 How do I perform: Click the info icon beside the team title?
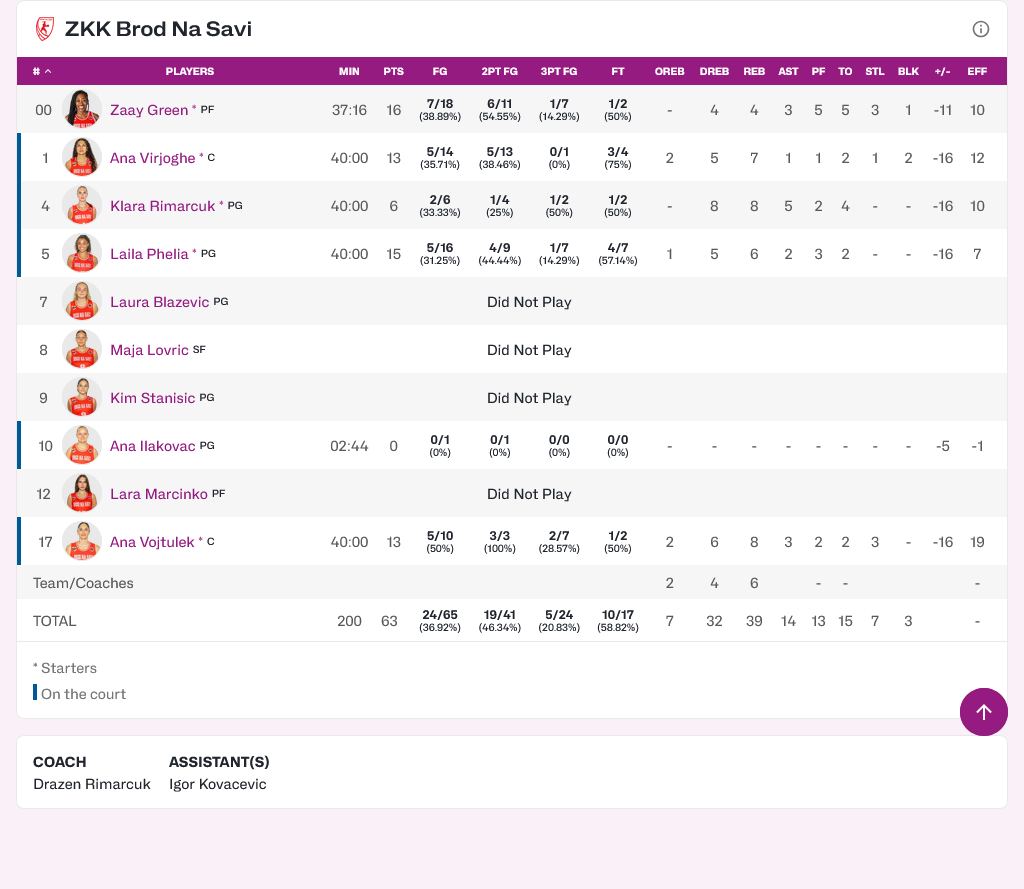[980, 29]
